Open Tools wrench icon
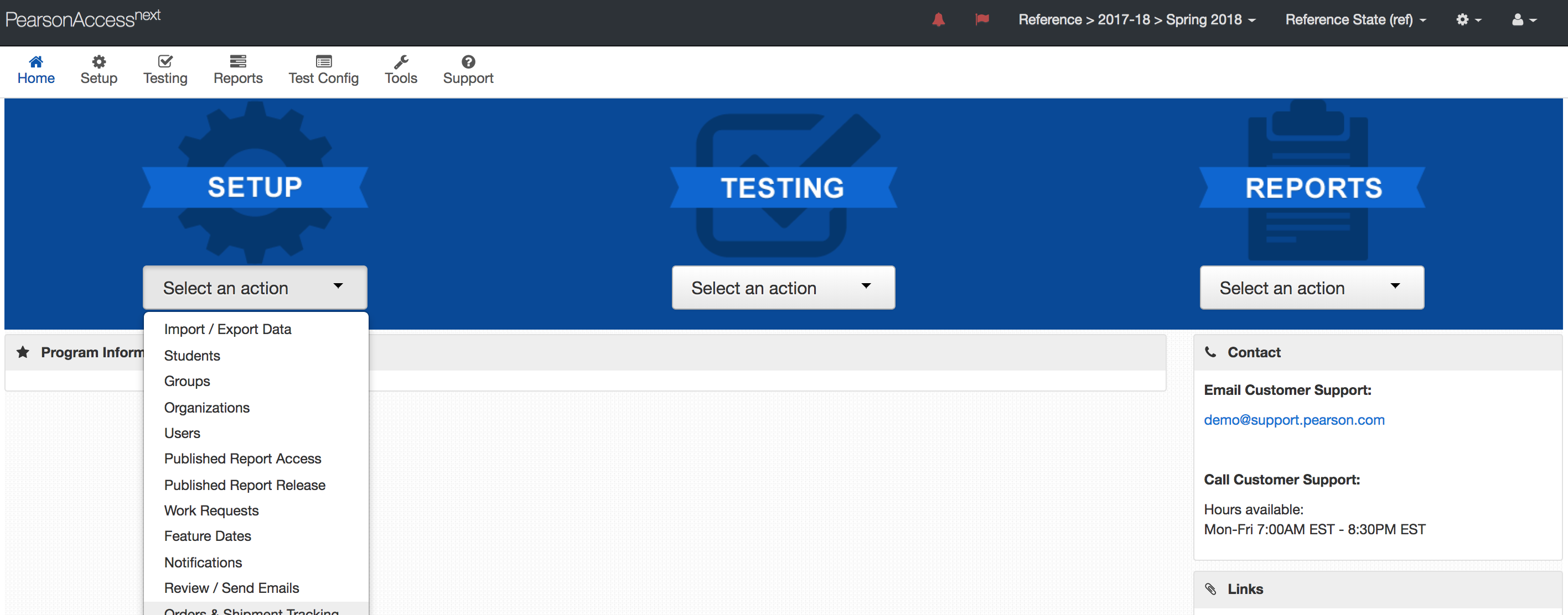 [x=401, y=61]
